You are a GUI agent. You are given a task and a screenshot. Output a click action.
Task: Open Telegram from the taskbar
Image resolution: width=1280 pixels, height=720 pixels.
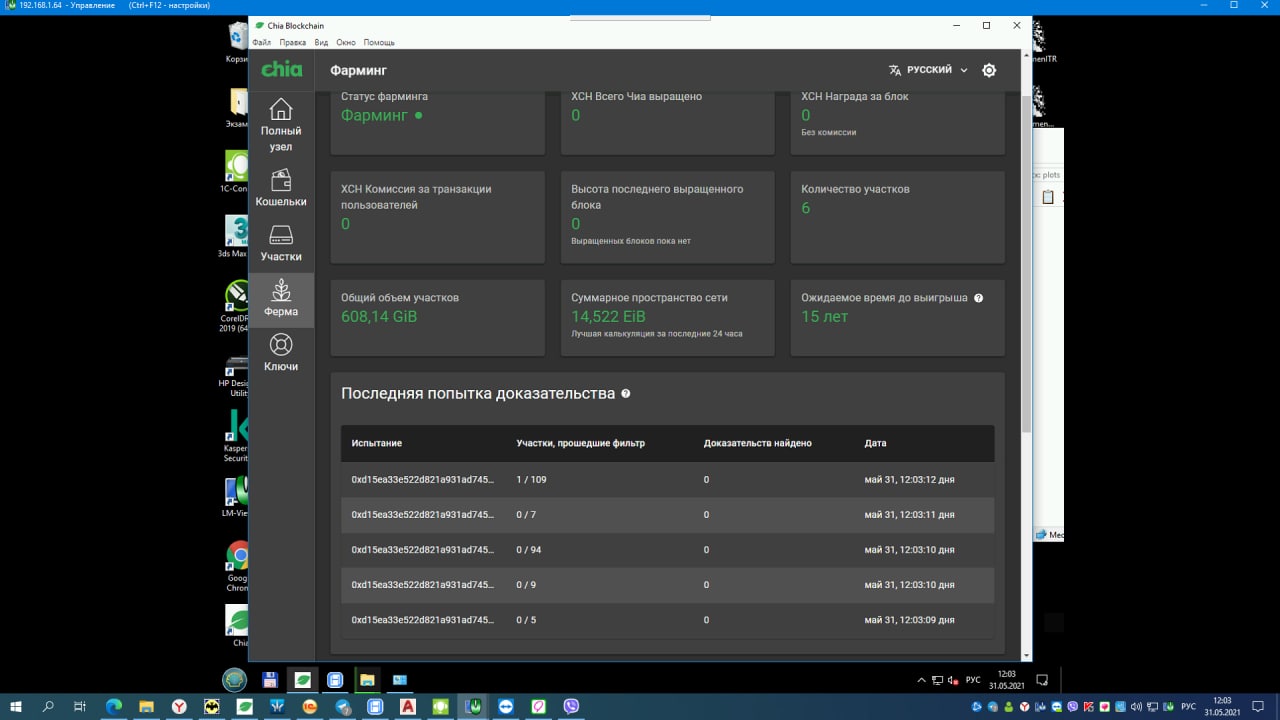[343, 706]
